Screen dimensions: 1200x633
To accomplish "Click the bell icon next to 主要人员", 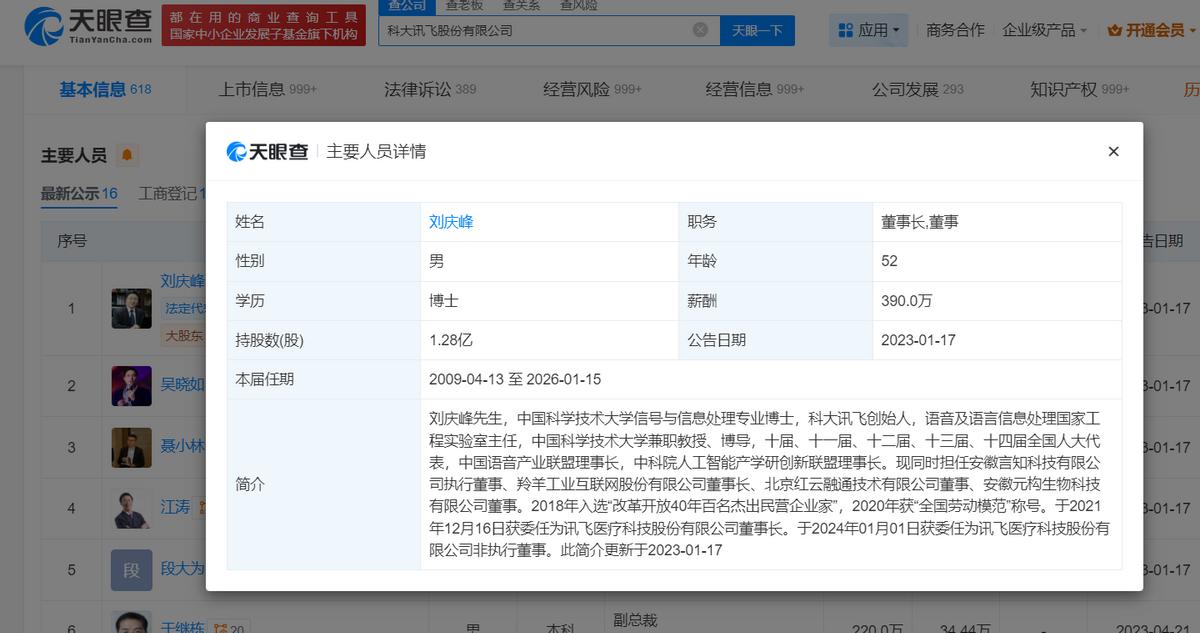I will pyautogui.click(x=128, y=156).
